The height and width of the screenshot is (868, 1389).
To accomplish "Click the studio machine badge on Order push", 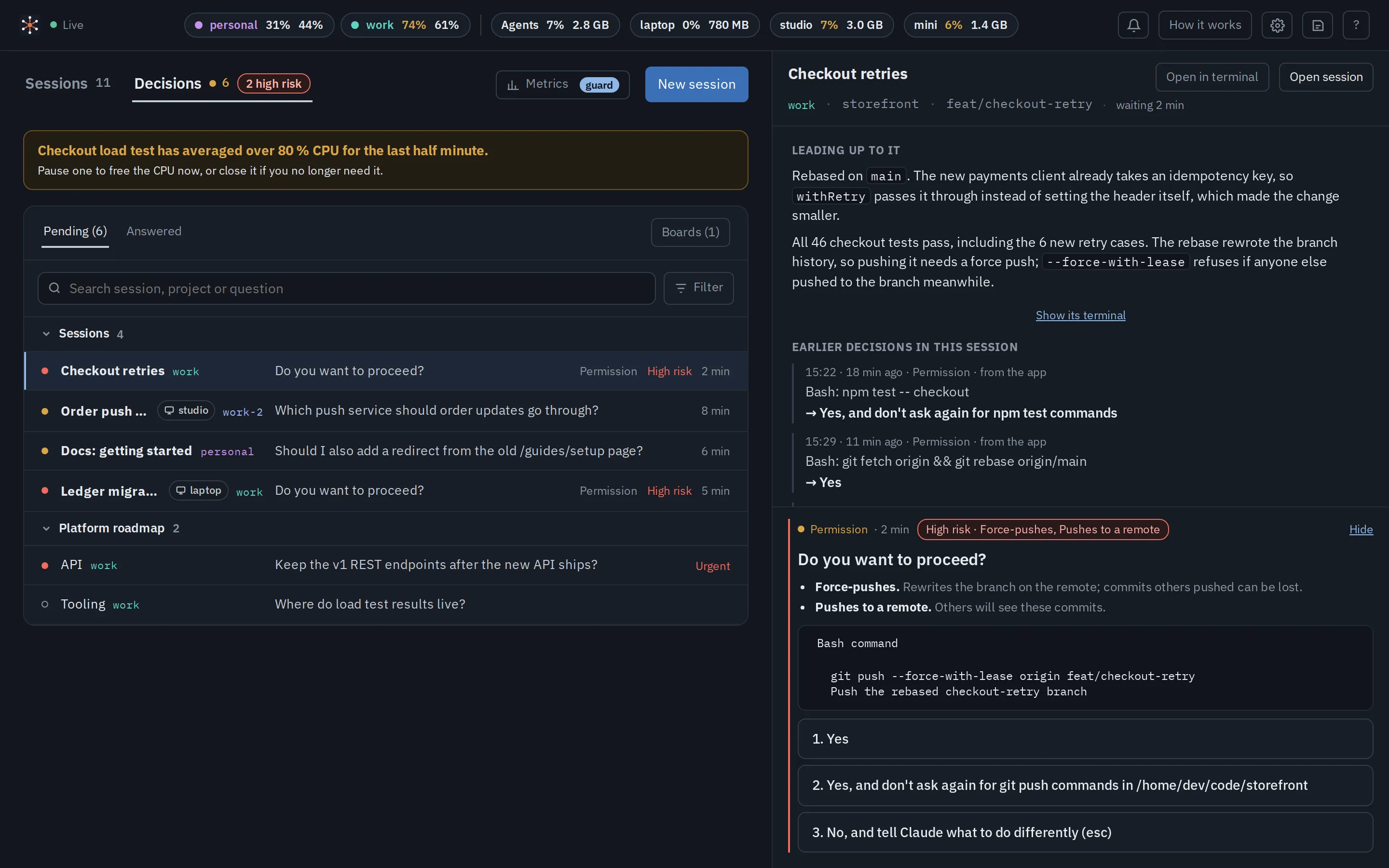I will (186, 410).
